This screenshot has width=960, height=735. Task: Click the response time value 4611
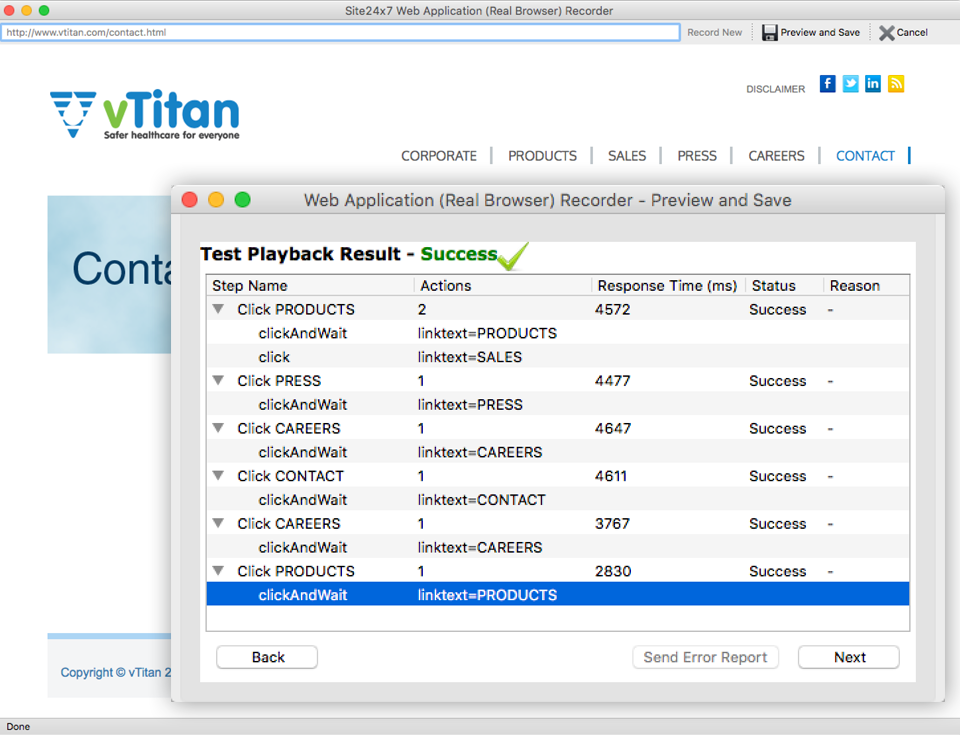[610, 476]
